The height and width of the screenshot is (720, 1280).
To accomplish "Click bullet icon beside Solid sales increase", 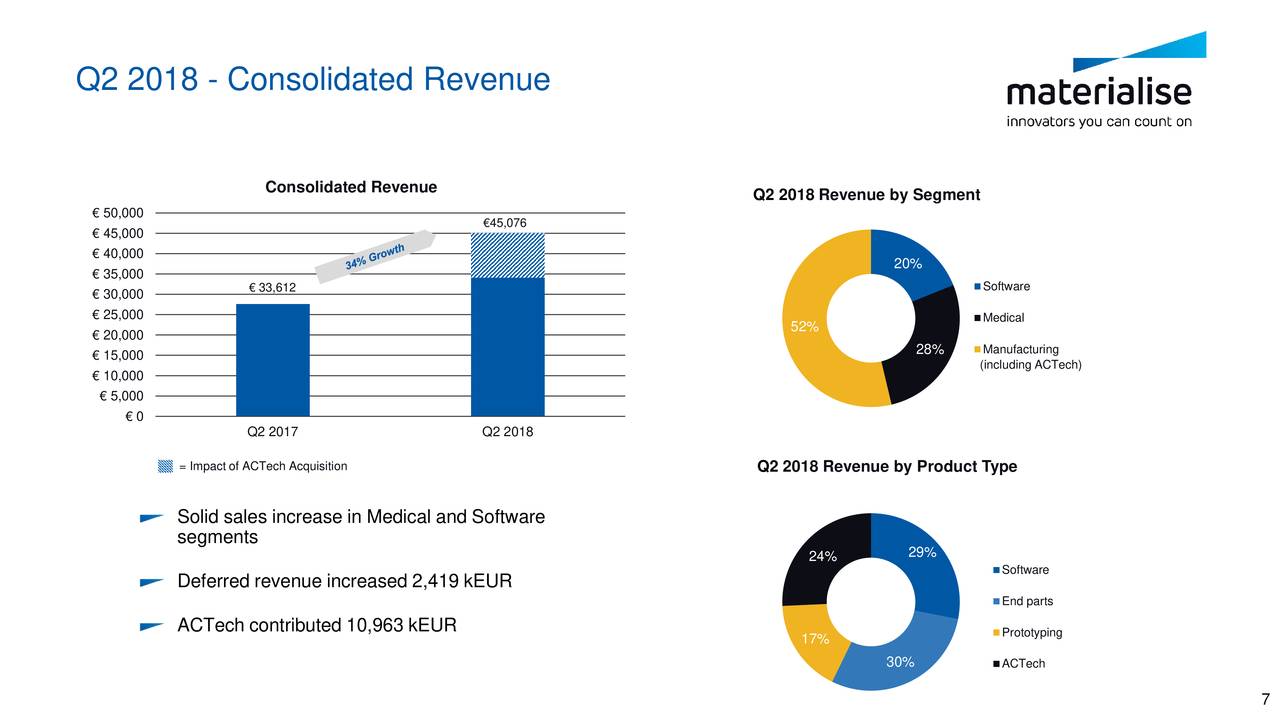I will (152, 519).
